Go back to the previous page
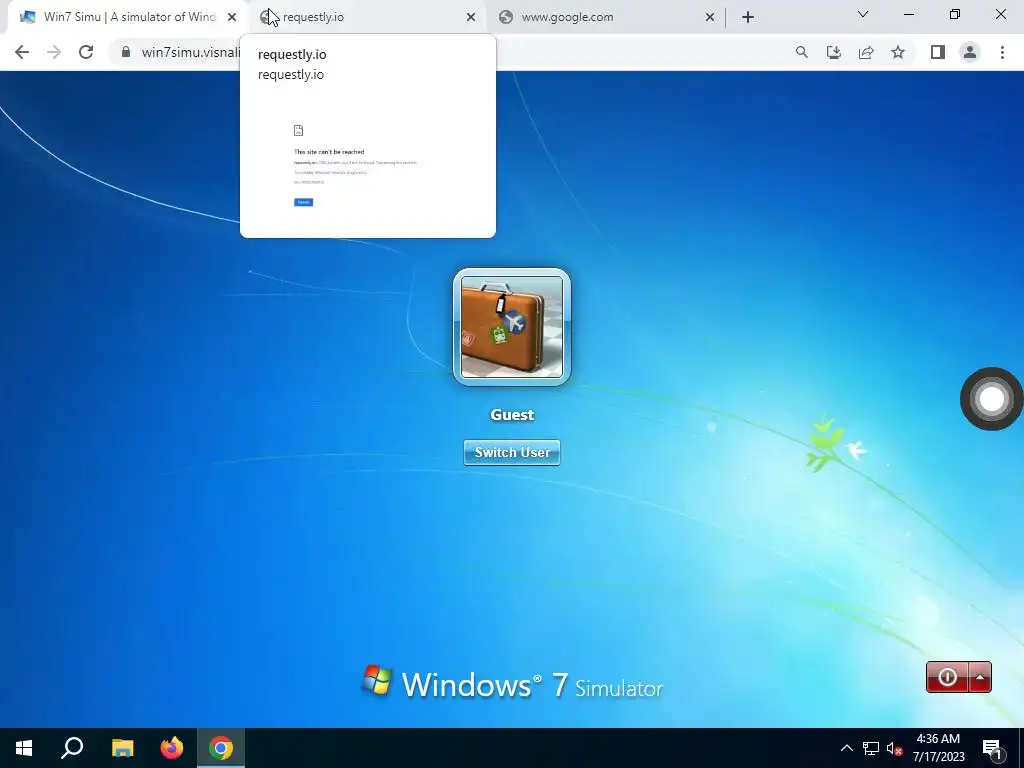Screen dimensions: 1024x768 [22, 52]
